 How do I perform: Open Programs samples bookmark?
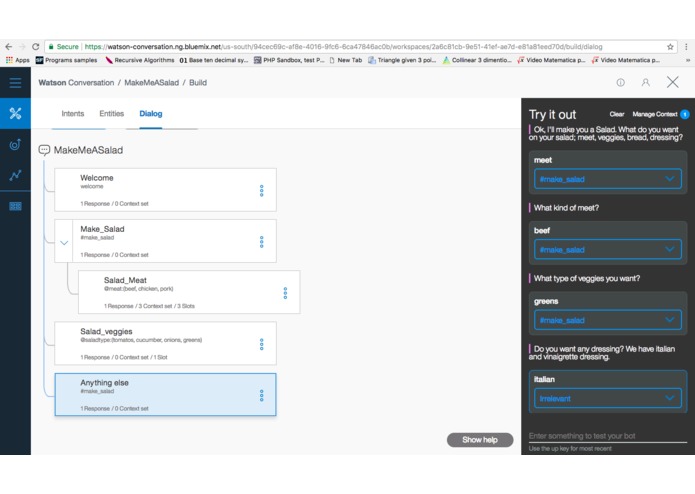click(x=66, y=60)
